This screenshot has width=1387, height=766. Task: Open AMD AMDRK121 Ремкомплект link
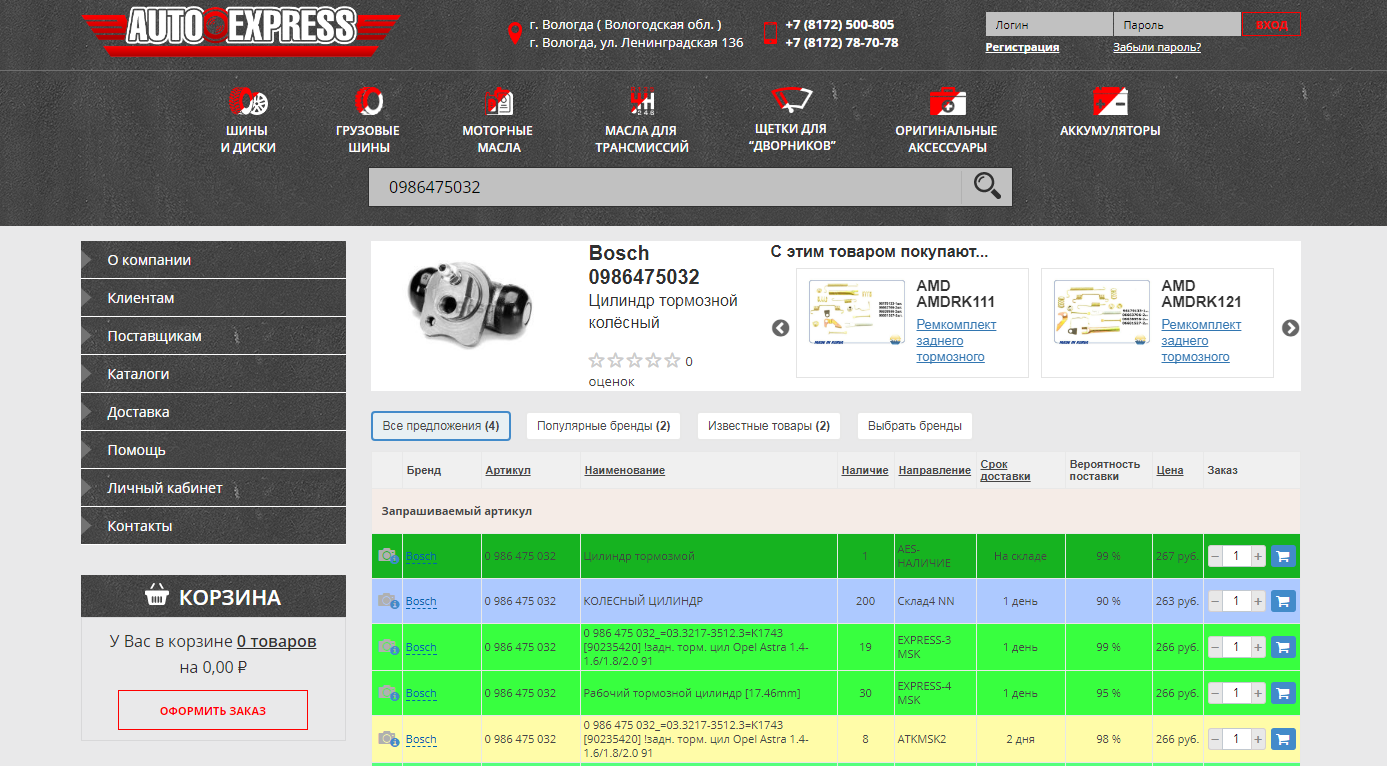tap(1201, 340)
